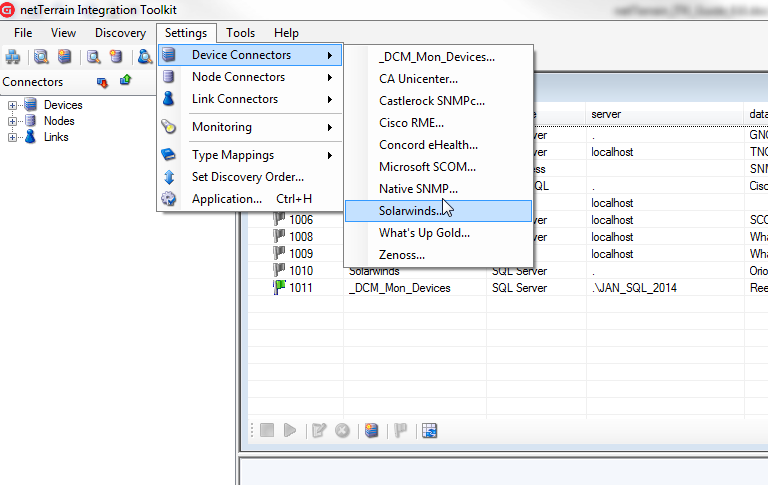Choose Microsoft SCOM connector option
The image size is (768, 485).
427,167
